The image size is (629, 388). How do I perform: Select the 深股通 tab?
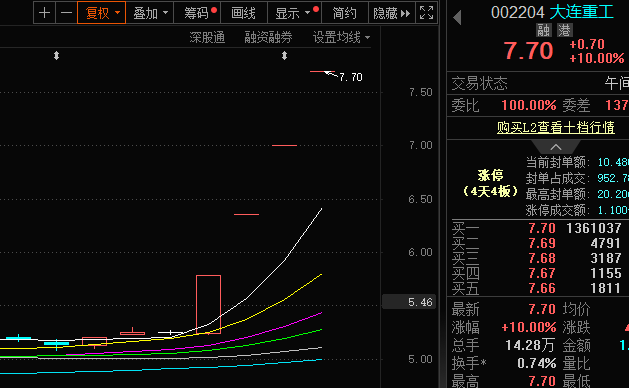tap(207, 38)
